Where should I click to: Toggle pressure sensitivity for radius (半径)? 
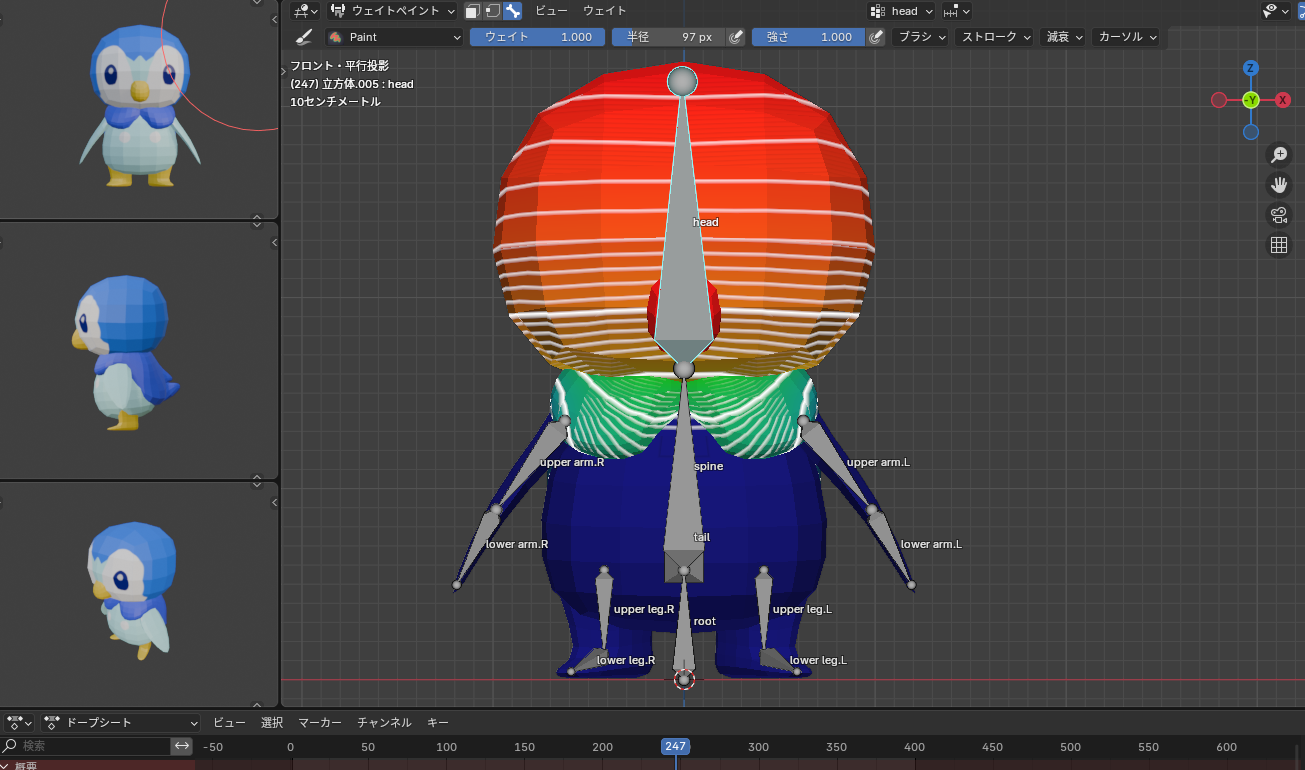(735, 37)
